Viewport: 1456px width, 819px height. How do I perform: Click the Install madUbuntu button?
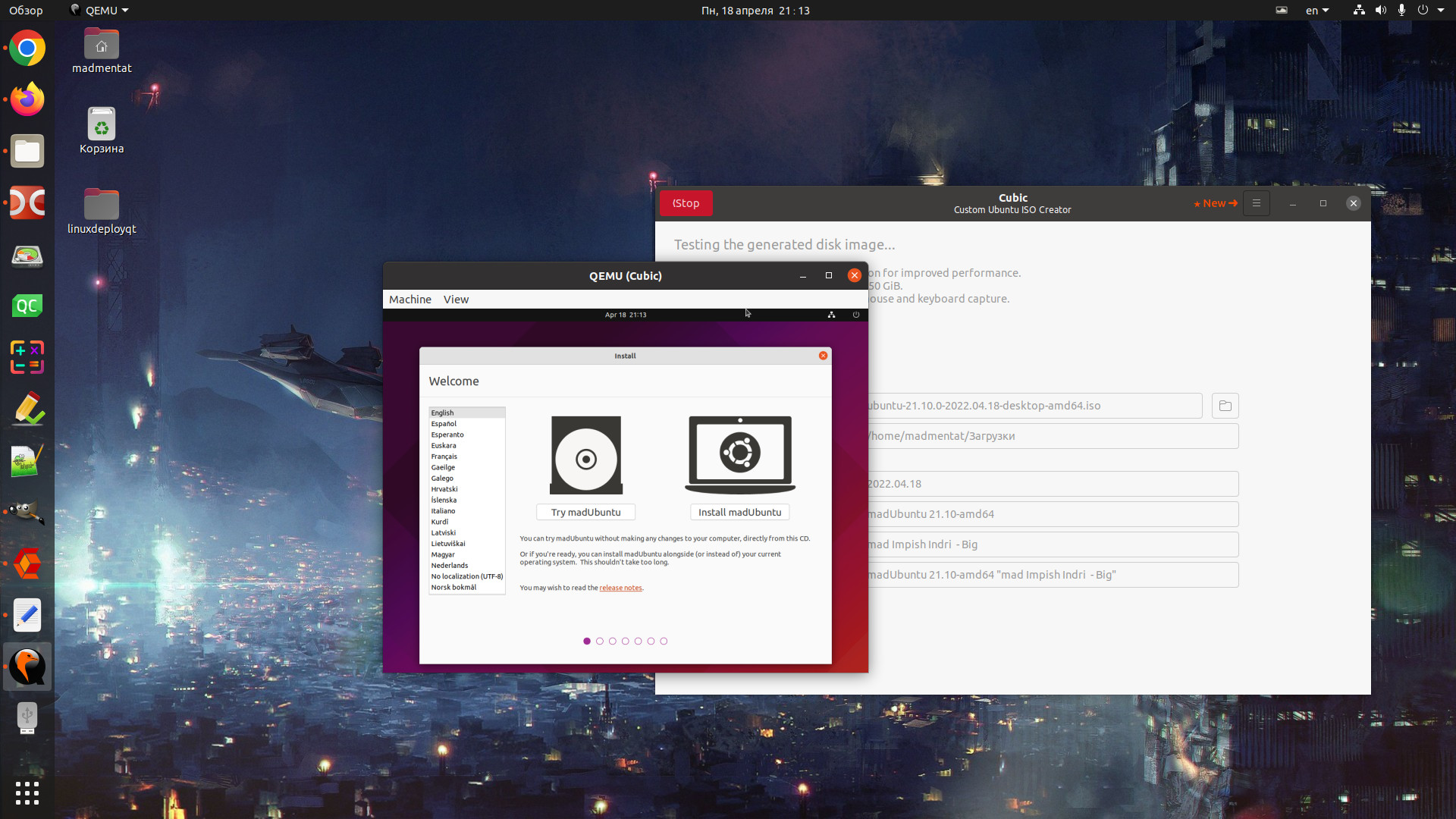click(x=740, y=513)
